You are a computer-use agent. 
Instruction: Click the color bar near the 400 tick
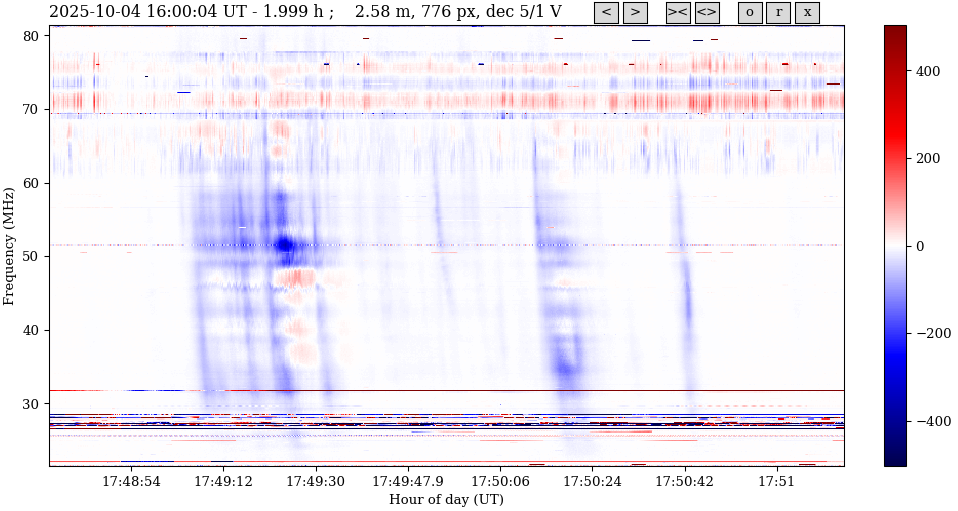pyautogui.click(x=895, y=71)
